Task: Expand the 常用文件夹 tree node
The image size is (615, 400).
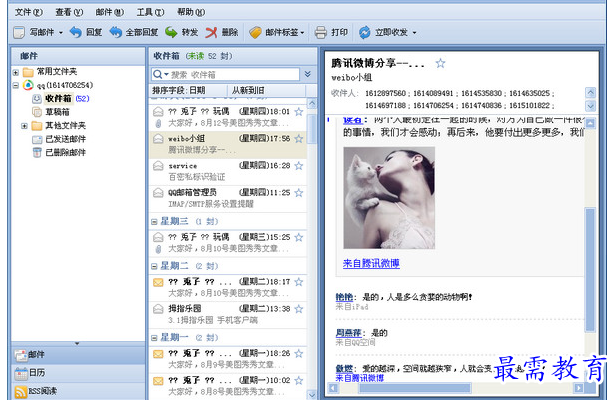Action: [16, 73]
